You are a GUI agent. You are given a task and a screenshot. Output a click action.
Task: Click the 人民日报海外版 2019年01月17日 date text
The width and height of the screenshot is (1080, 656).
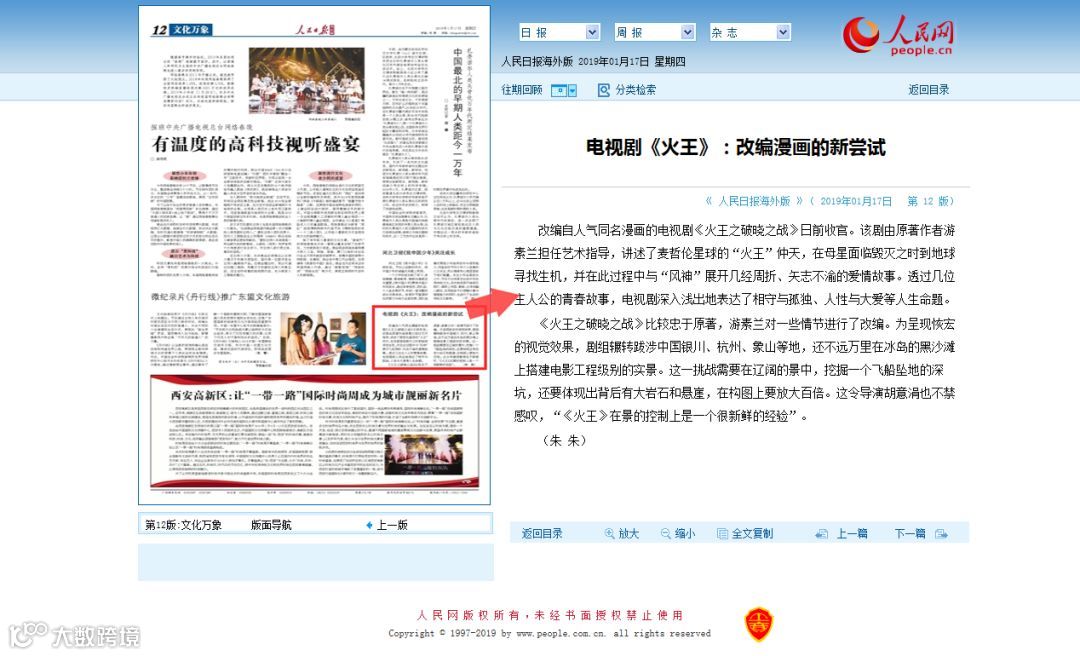point(593,62)
